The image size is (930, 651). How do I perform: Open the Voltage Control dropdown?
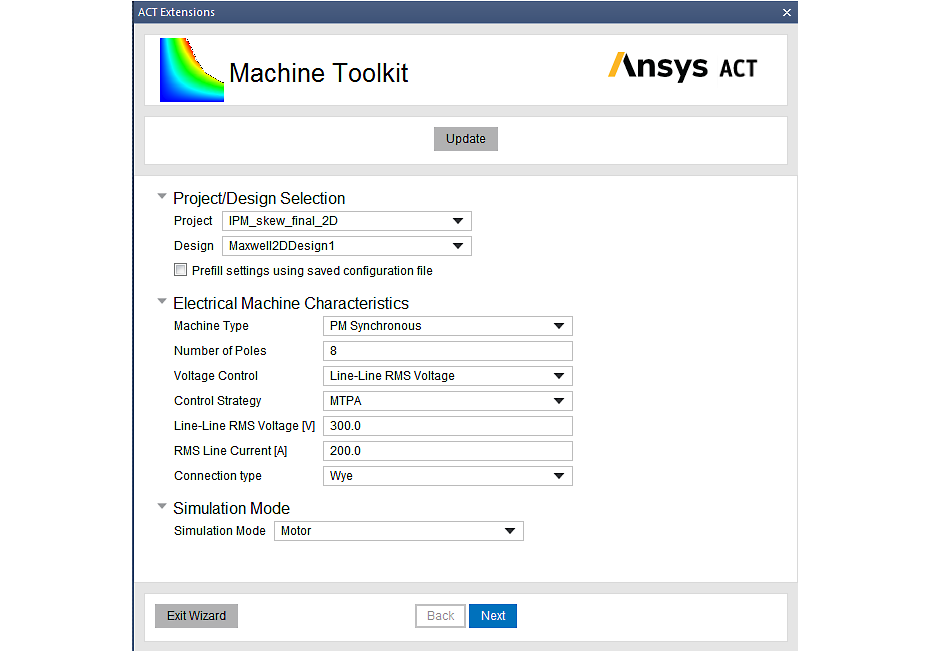point(448,376)
